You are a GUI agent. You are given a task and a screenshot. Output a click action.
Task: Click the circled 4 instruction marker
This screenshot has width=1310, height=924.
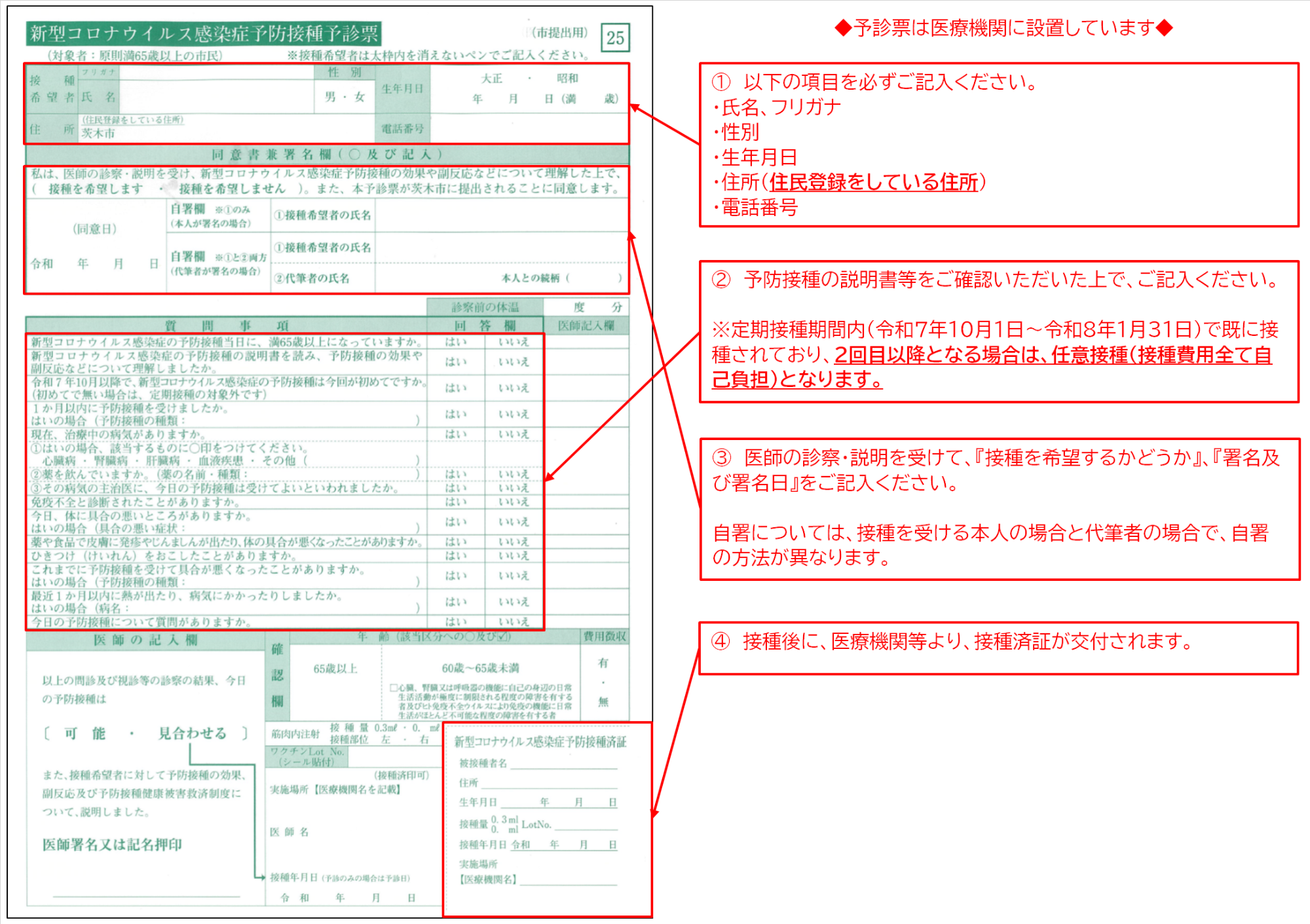pos(720,641)
